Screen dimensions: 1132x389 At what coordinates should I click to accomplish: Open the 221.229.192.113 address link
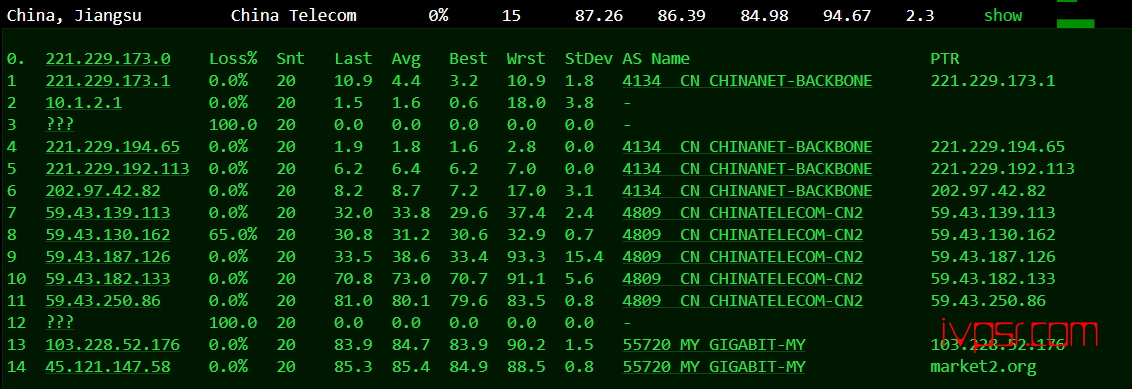point(118,169)
